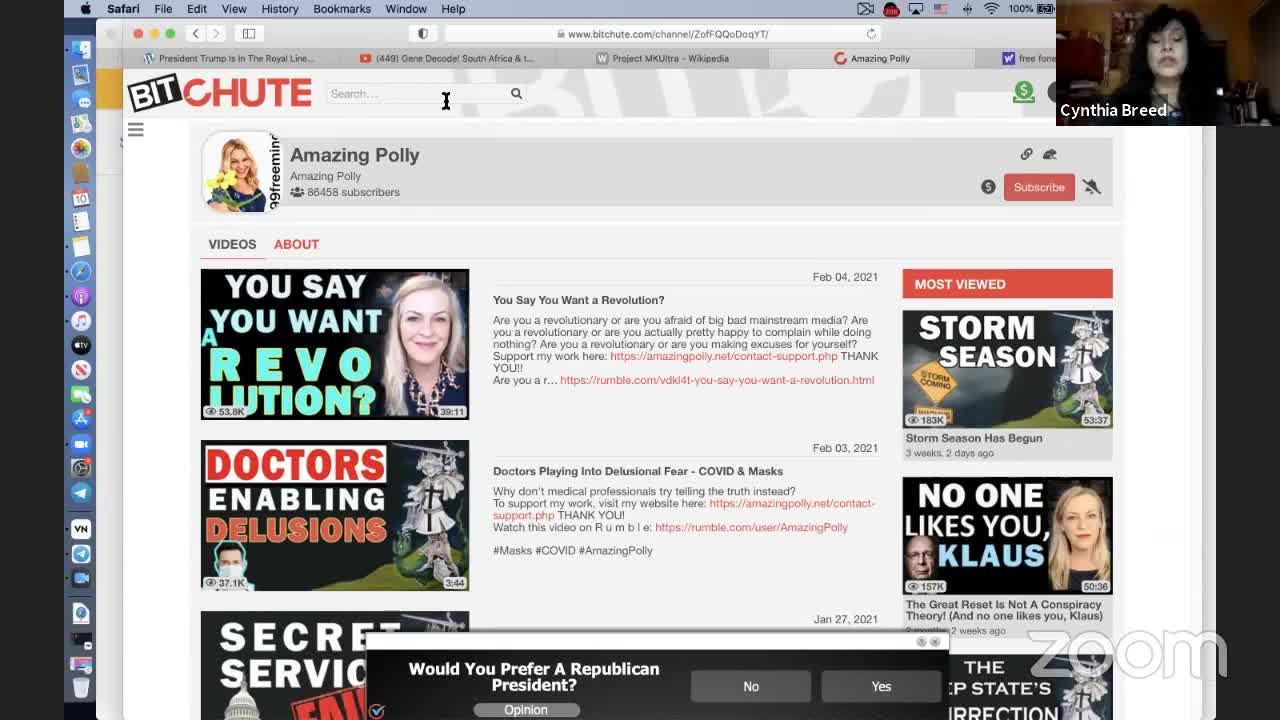Open Apple TV from the Dock
Screen dimensions: 1280x720
tap(81, 346)
